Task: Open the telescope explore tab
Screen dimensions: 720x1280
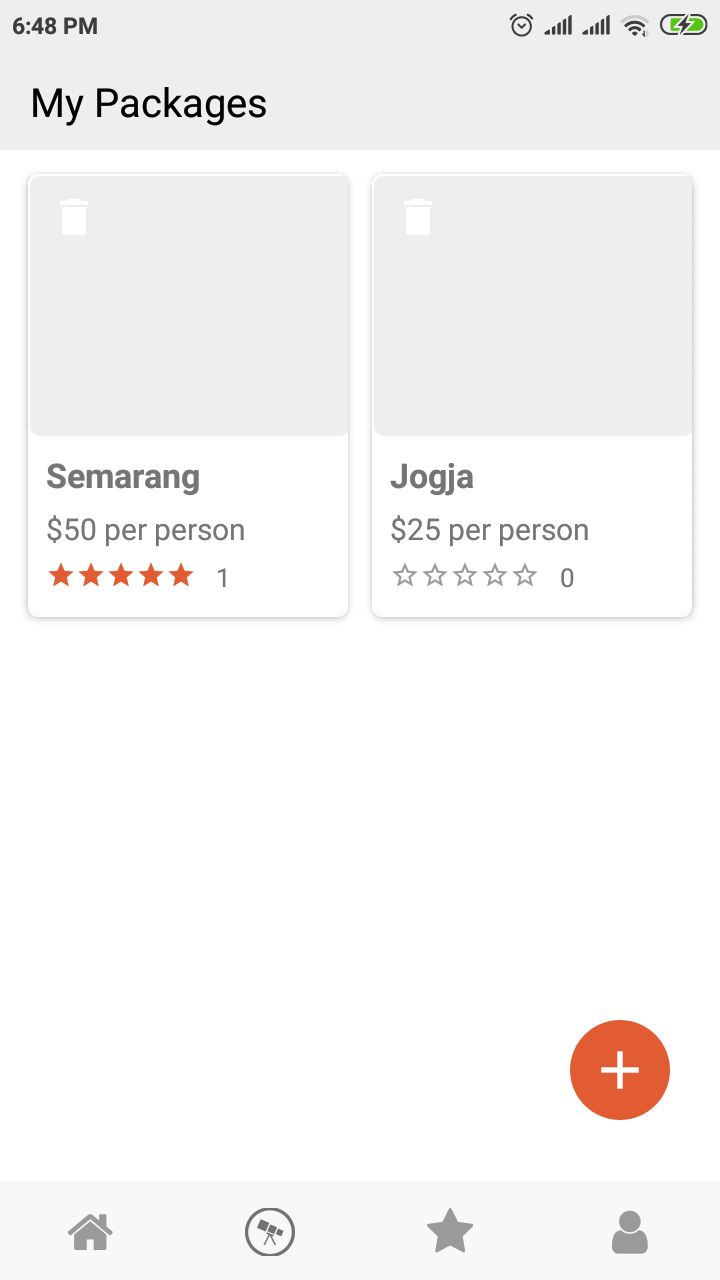Action: (x=270, y=1231)
